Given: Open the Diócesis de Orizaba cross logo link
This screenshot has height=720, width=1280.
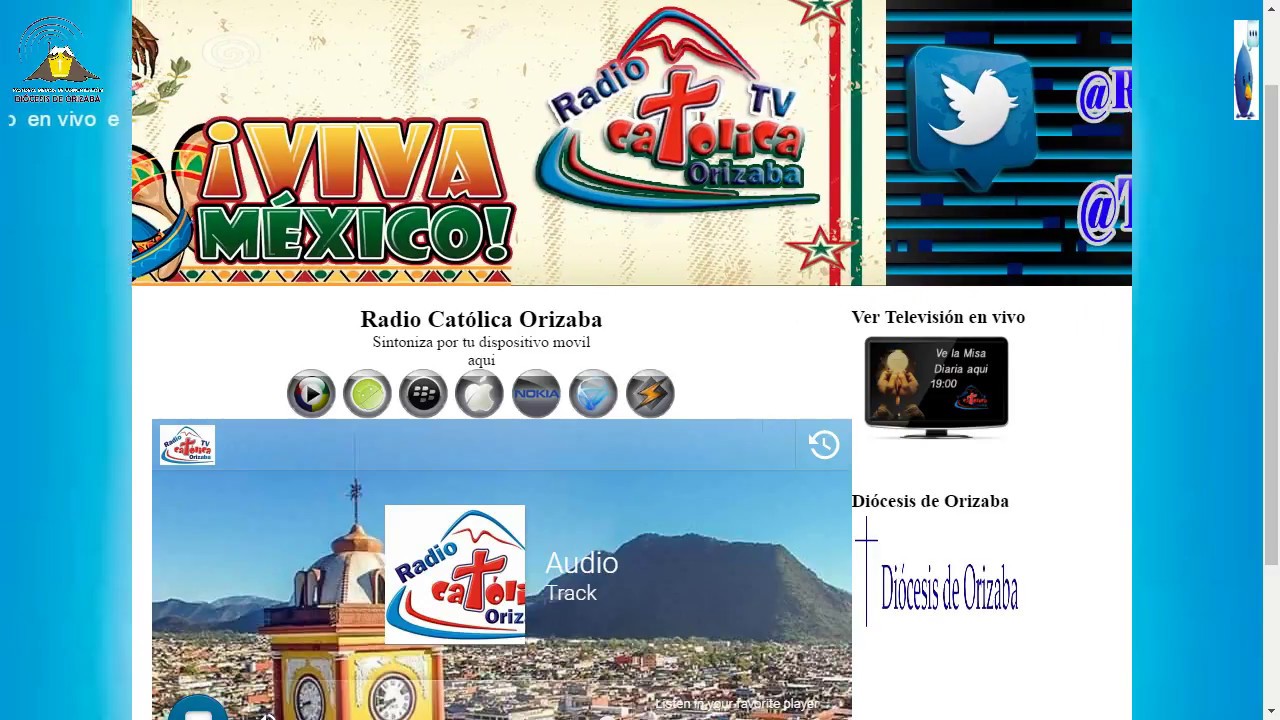Looking at the screenshot, I should [936, 572].
